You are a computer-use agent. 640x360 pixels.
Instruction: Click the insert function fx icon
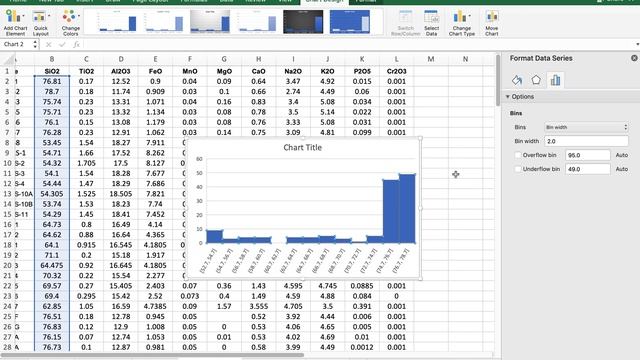pyautogui.click(x=76, y=44)
